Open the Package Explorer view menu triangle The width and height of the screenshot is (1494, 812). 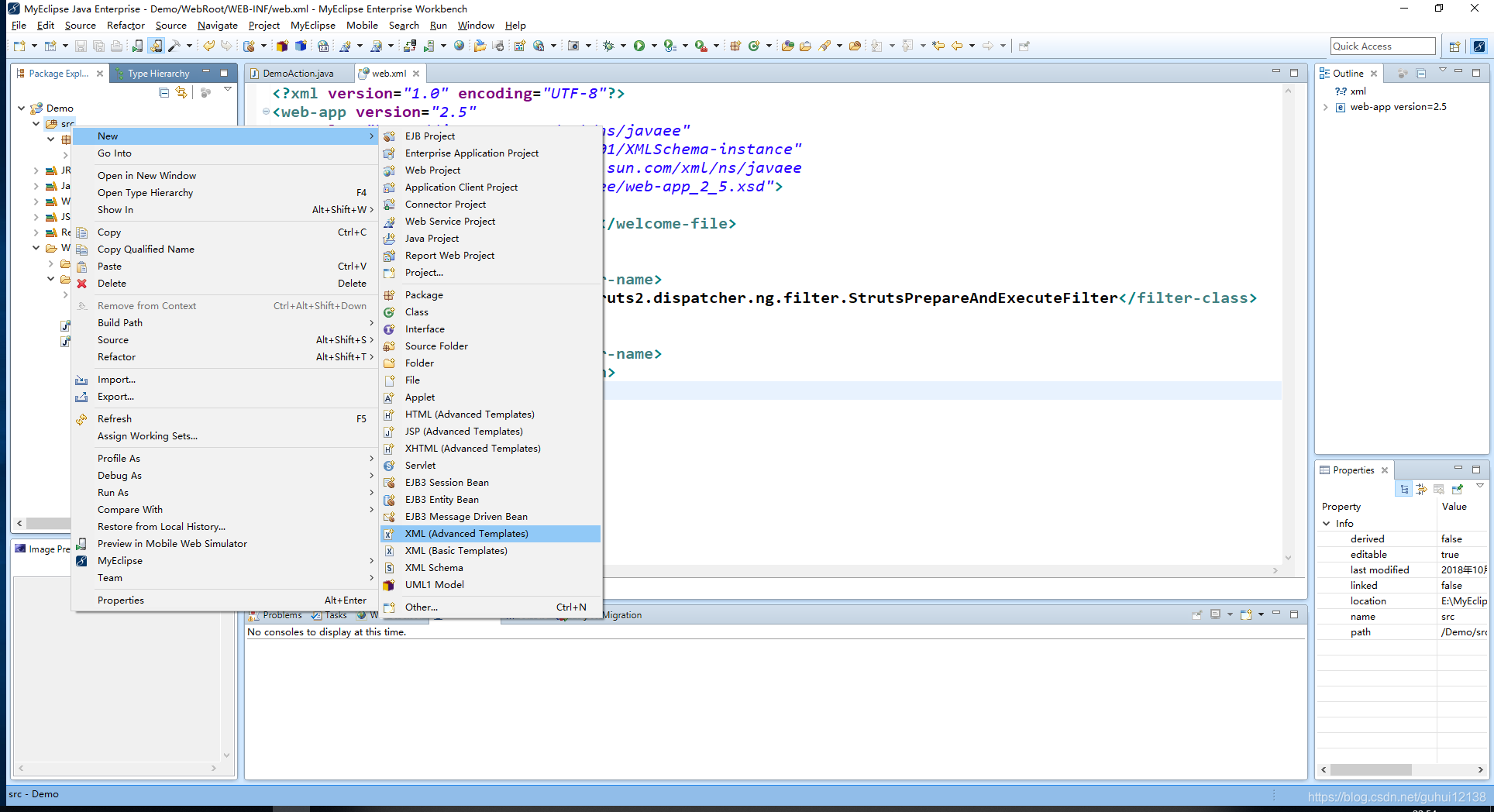click(228, 90)
